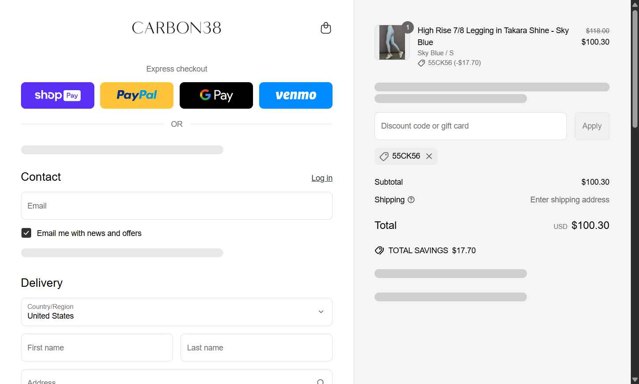
Task: Click the Log in link
Action: pos(322,178)
